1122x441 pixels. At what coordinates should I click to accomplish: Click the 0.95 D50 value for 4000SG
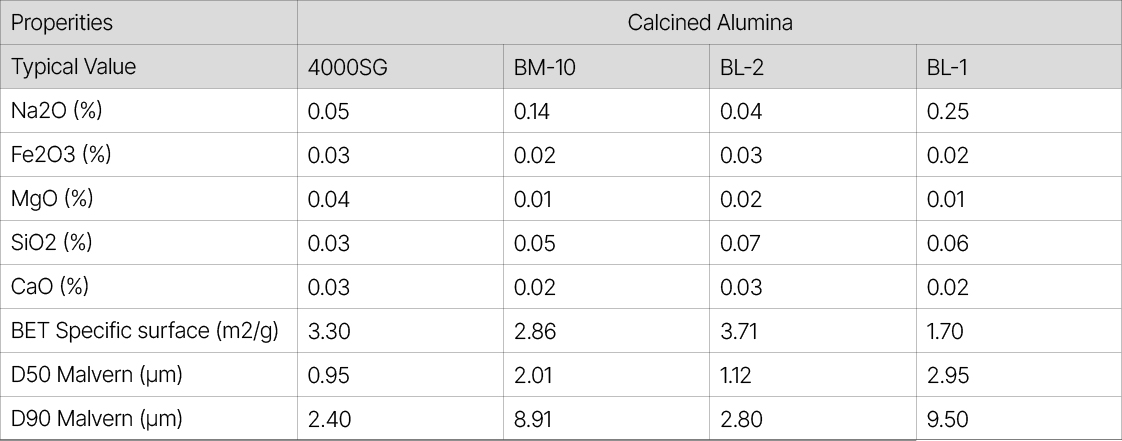[x=329, y=375]
